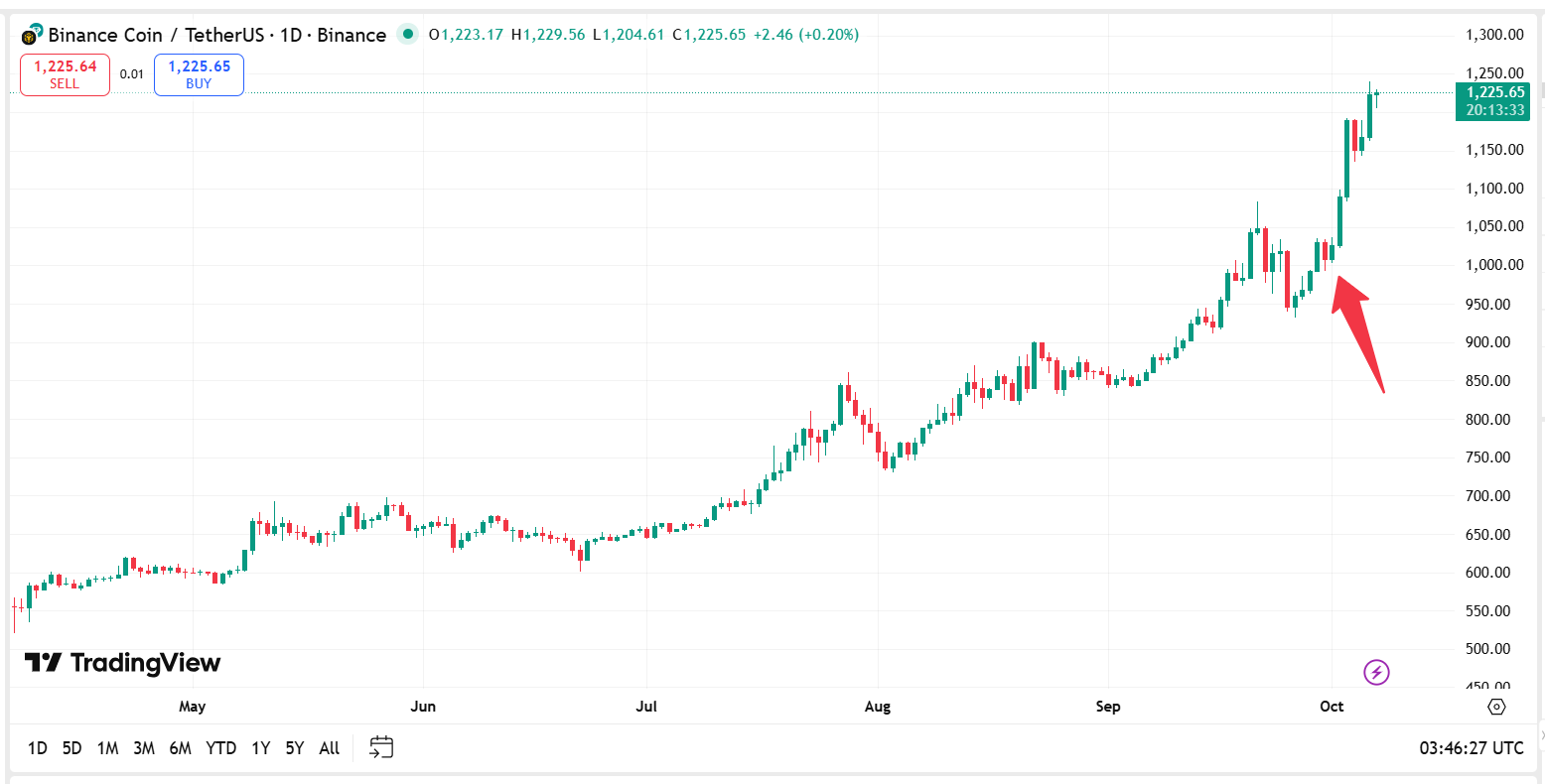This screenshot has height=784, width=1545.
Task: Open chart settings hexagon icon
Action: [1496, 707]
